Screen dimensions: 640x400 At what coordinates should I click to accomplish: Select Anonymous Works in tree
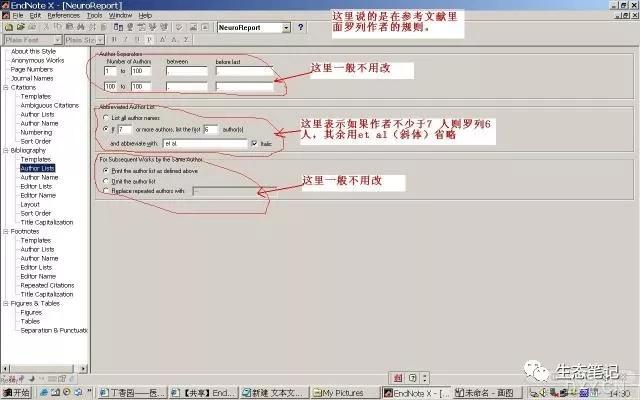point(38,60)
